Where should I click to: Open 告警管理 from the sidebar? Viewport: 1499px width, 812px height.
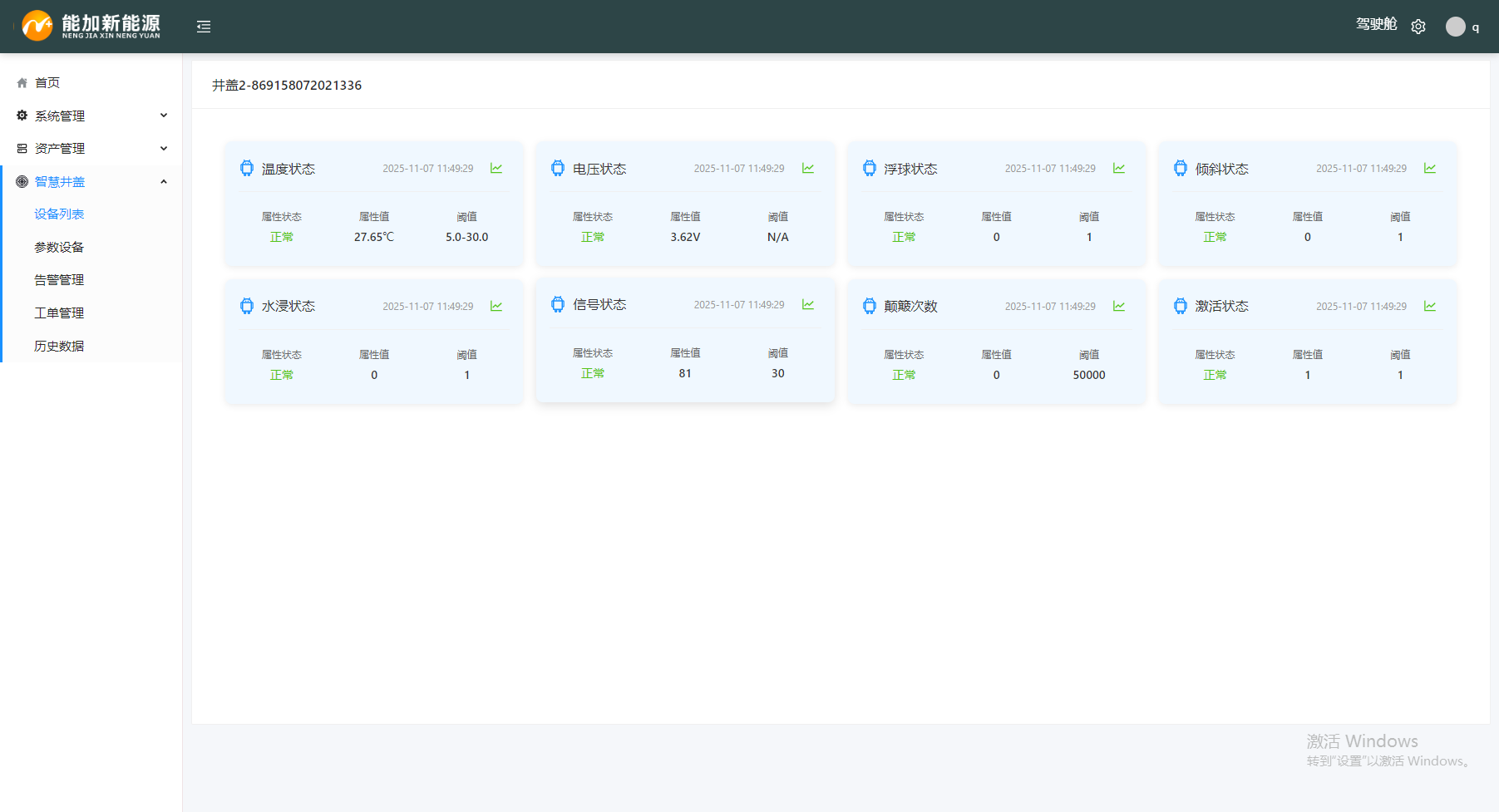click(x=59, y=280)
